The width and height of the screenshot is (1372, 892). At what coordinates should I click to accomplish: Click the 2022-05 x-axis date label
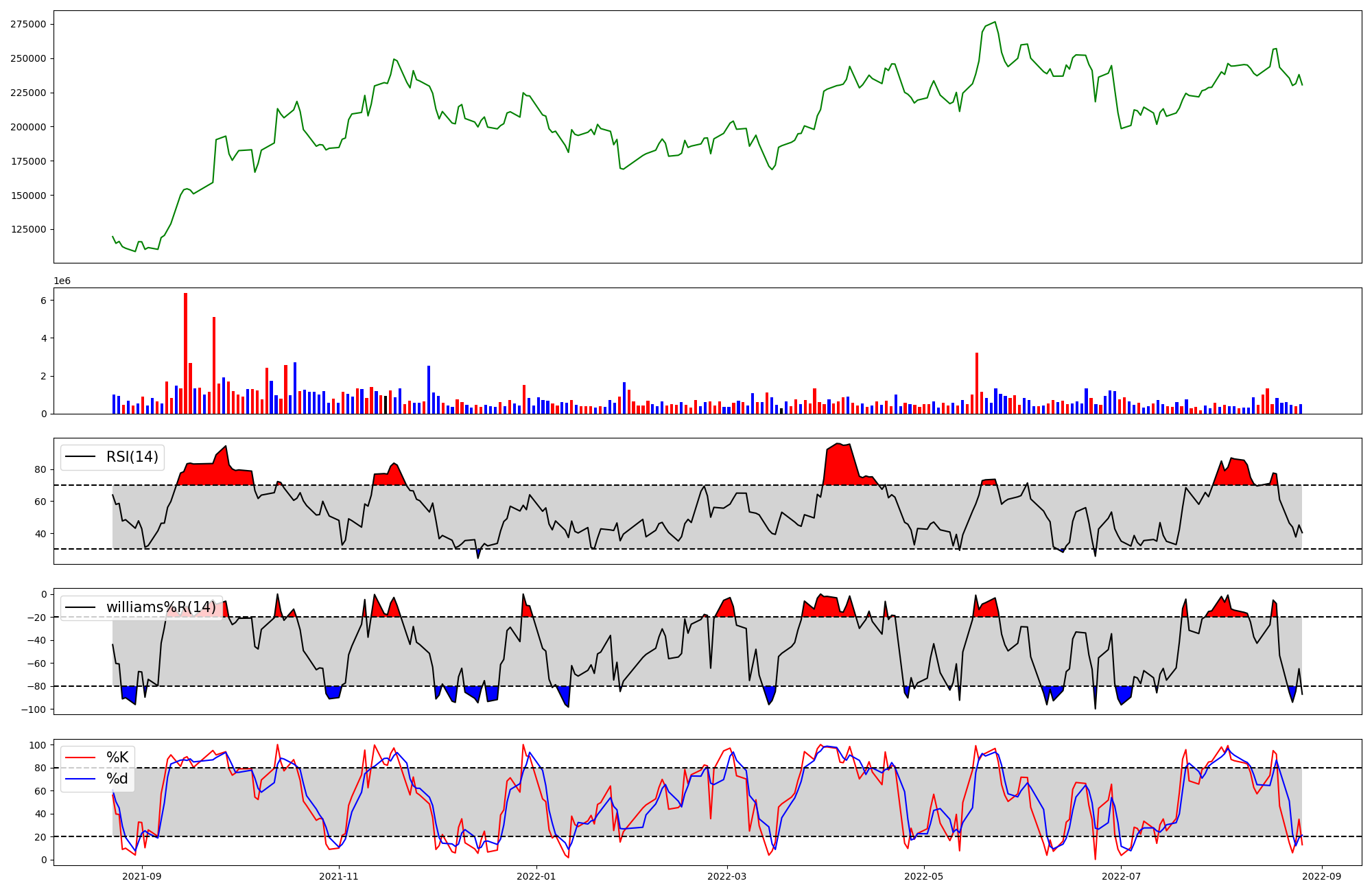point(923,876)
